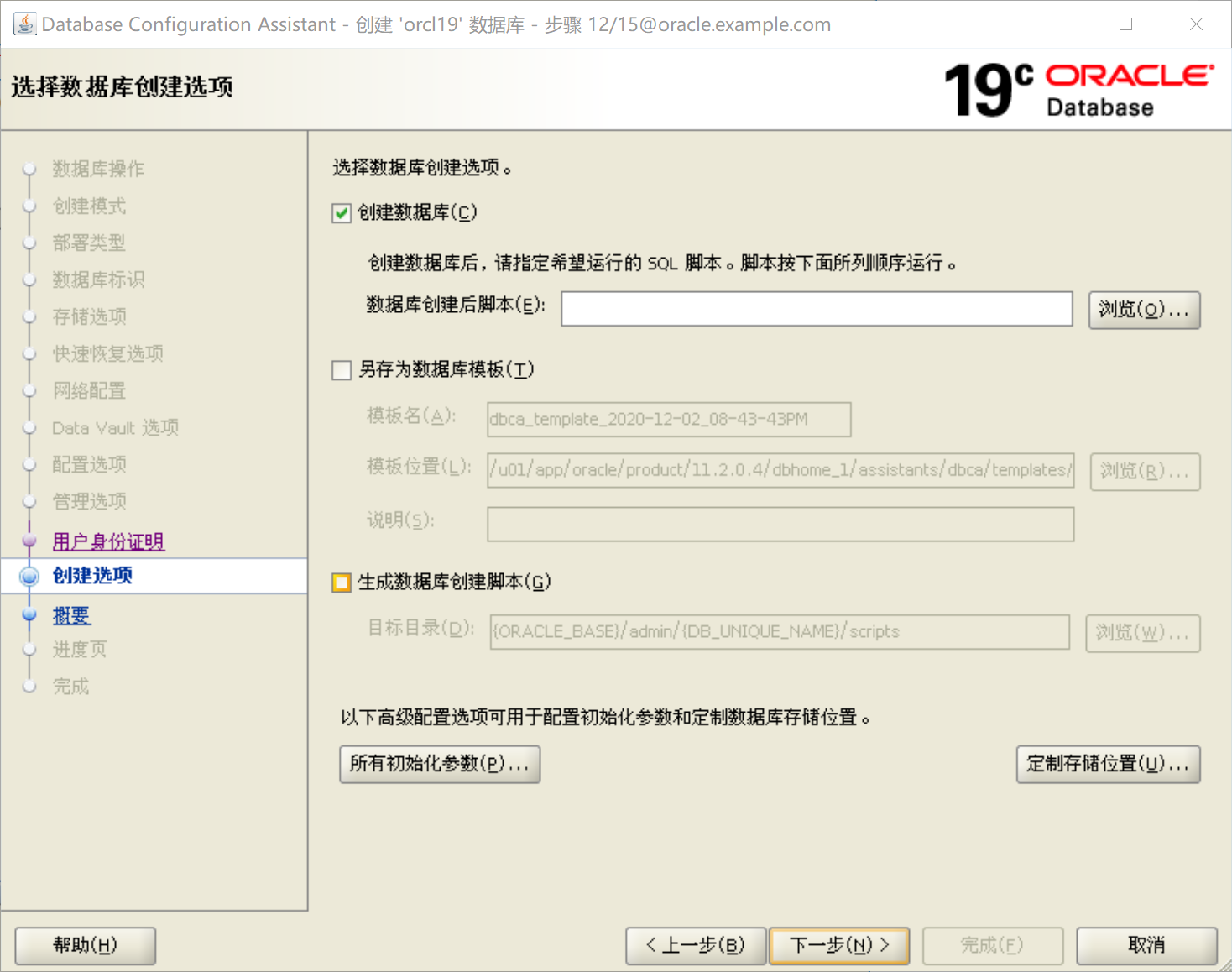Click the 选择数据库创建选项 page heading
1232x972 pixels.
point(122,86)
